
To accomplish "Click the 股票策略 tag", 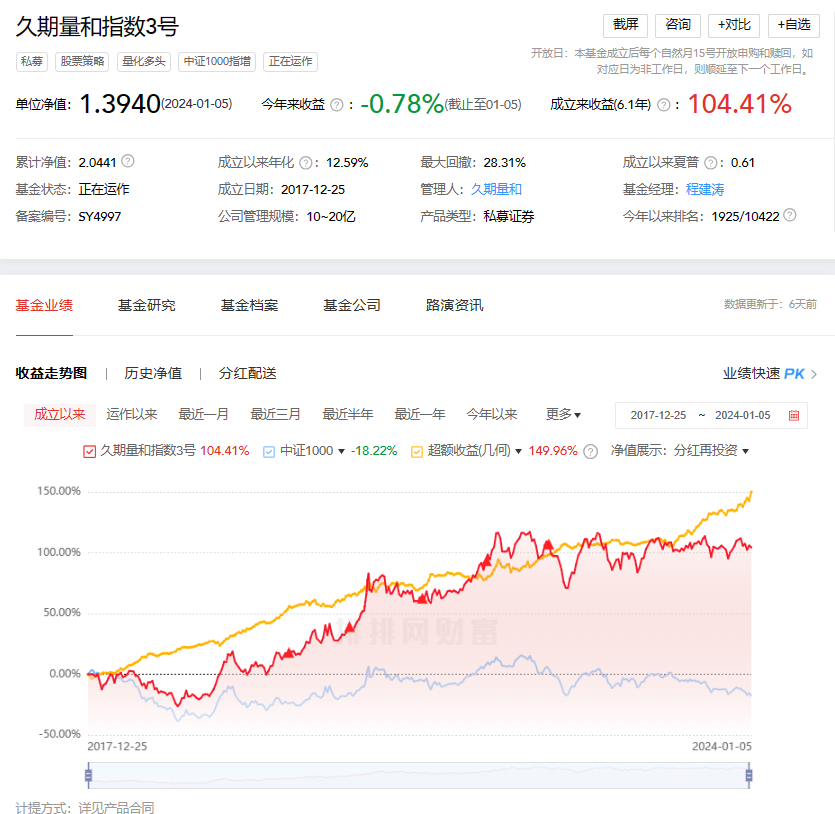I will pyautogui.click(x=82, y=62).
